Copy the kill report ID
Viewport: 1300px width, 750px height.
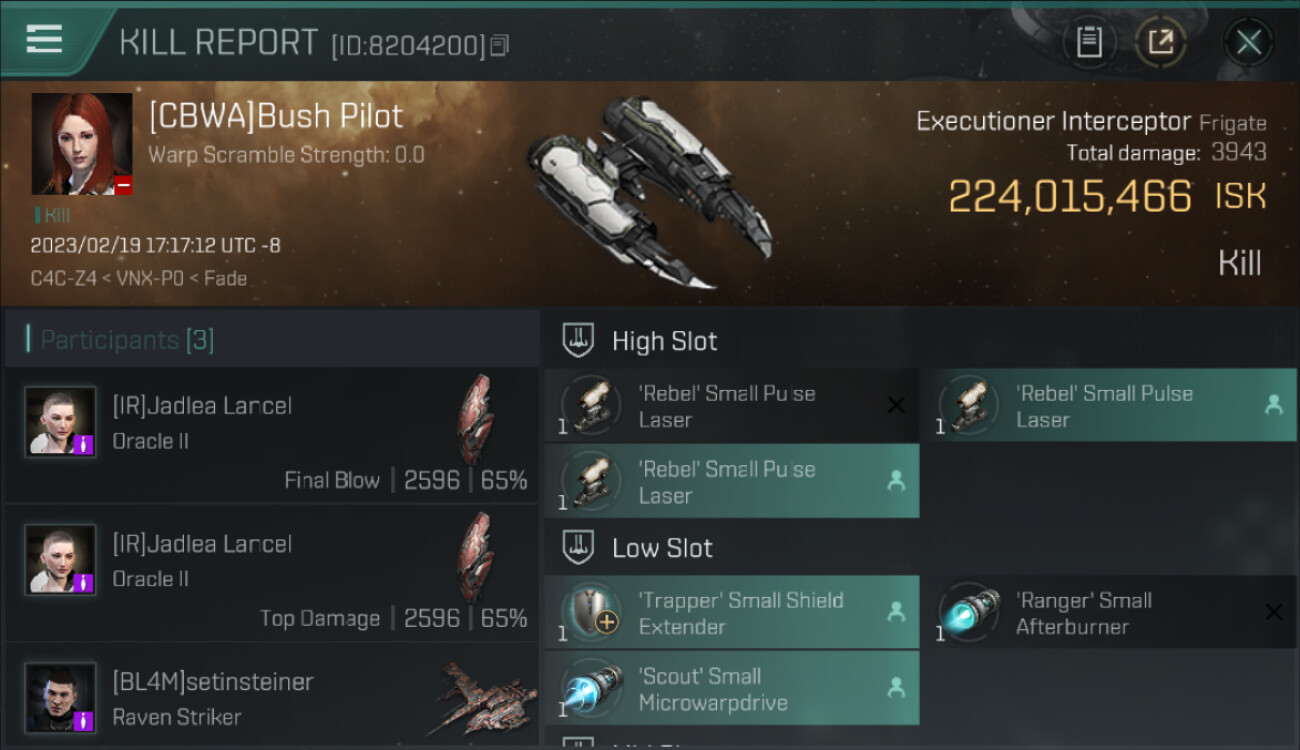coord(500,45)
